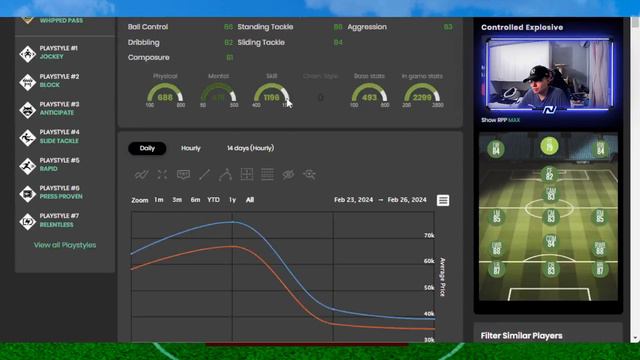Viewport: 640px width, 360px height.
Task: Set chart zoom to 3m
Action: pyautogui.click(x=177, y=200)
